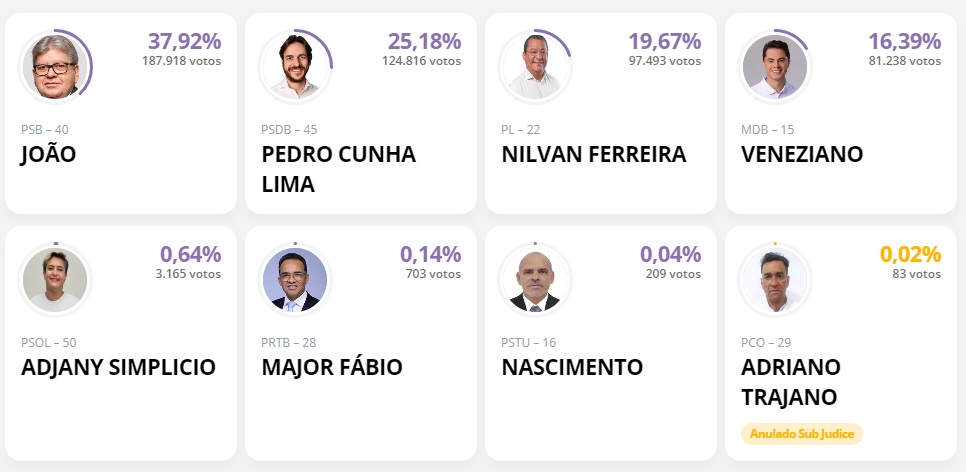Screen dimensions: 966x472
Task: Click the yellow 0,02% percentage
Action: pos(911,254)
